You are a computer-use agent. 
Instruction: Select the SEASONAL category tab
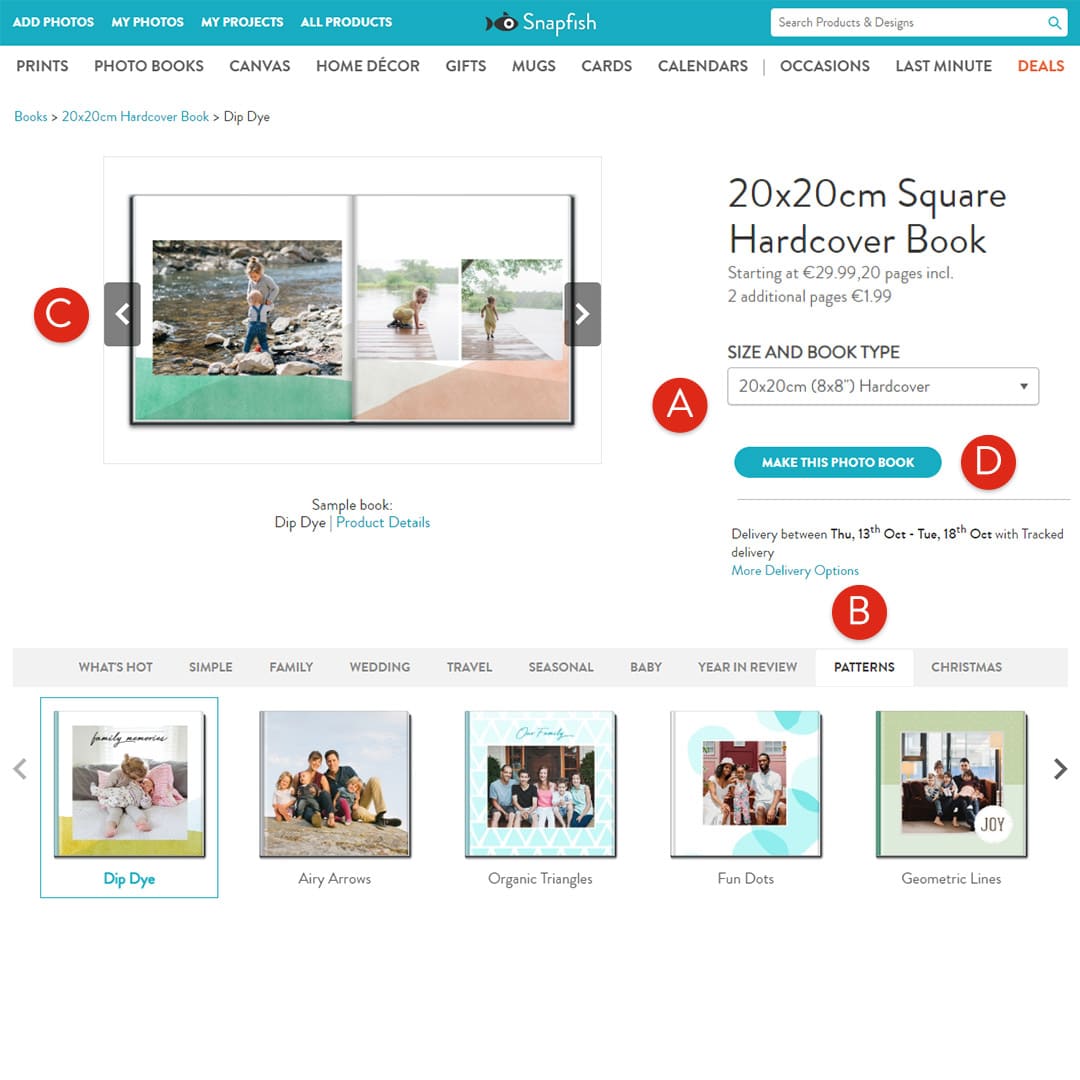561,667
